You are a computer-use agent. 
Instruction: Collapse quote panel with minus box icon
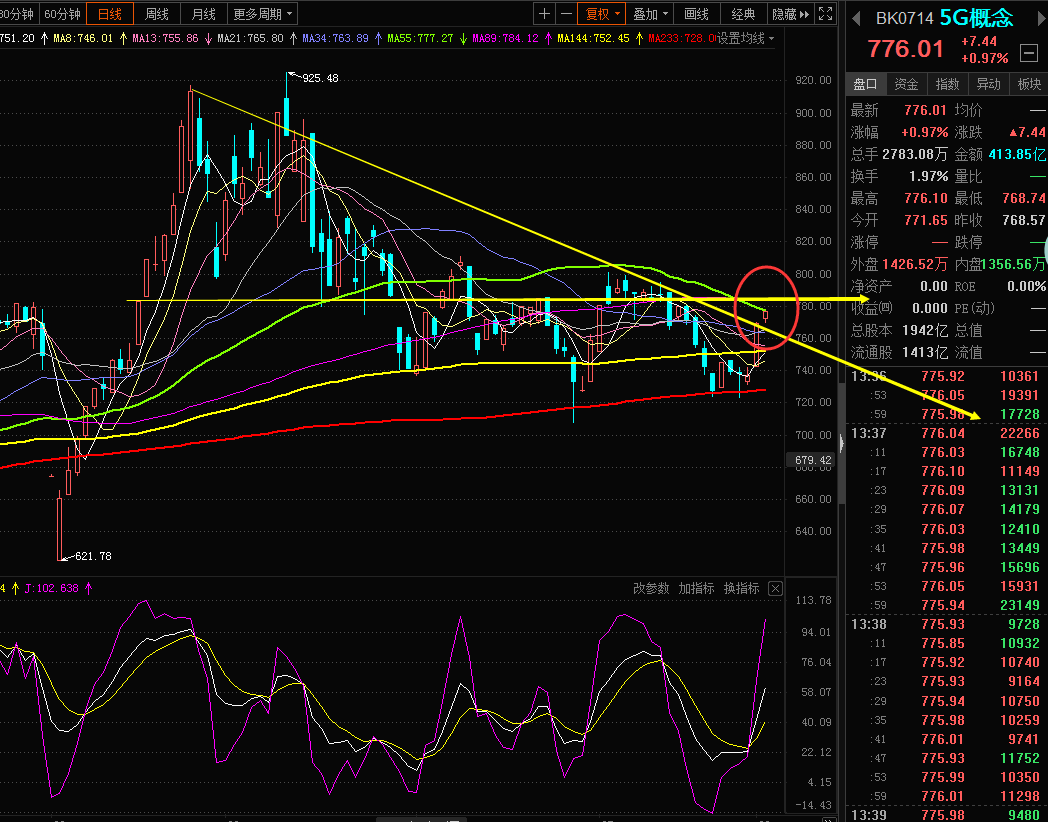[x=1029, y=52]
